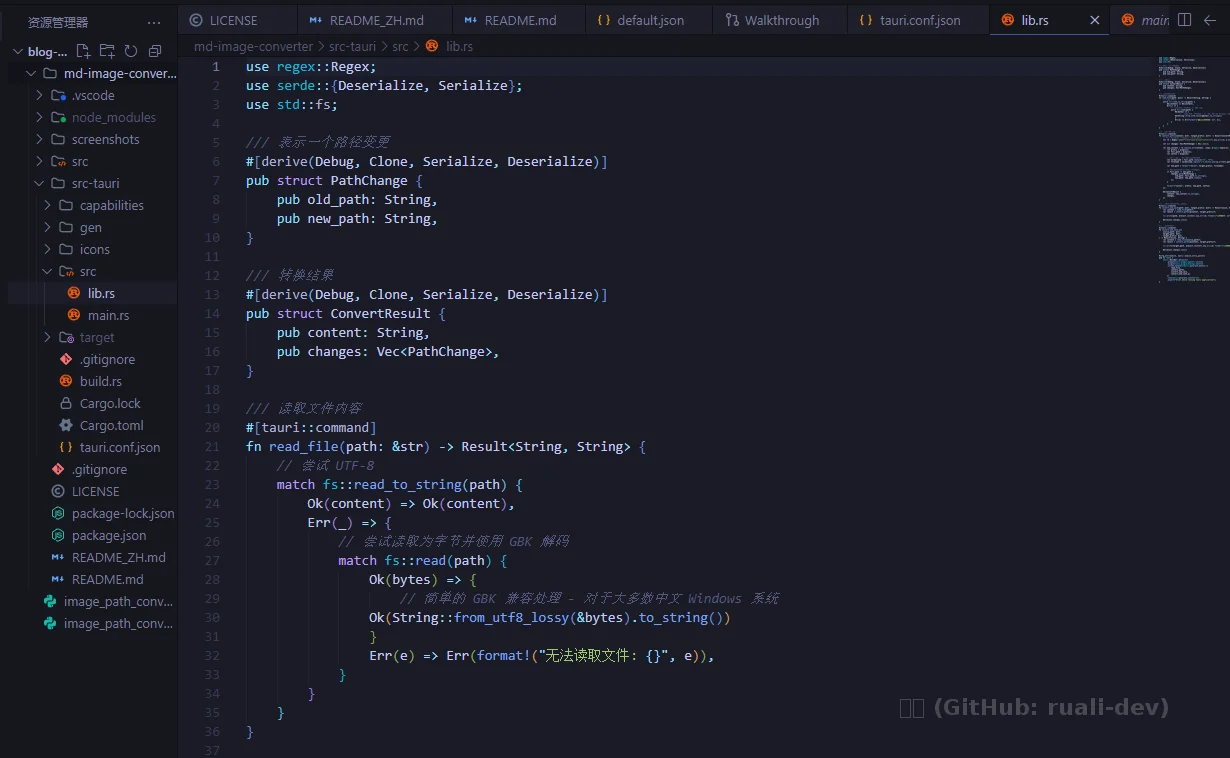This screenshot has width=1230, height=758.
Task: Switch to the README_ZH.md tab
Action: pyautogui.click(x=373, y=19)
